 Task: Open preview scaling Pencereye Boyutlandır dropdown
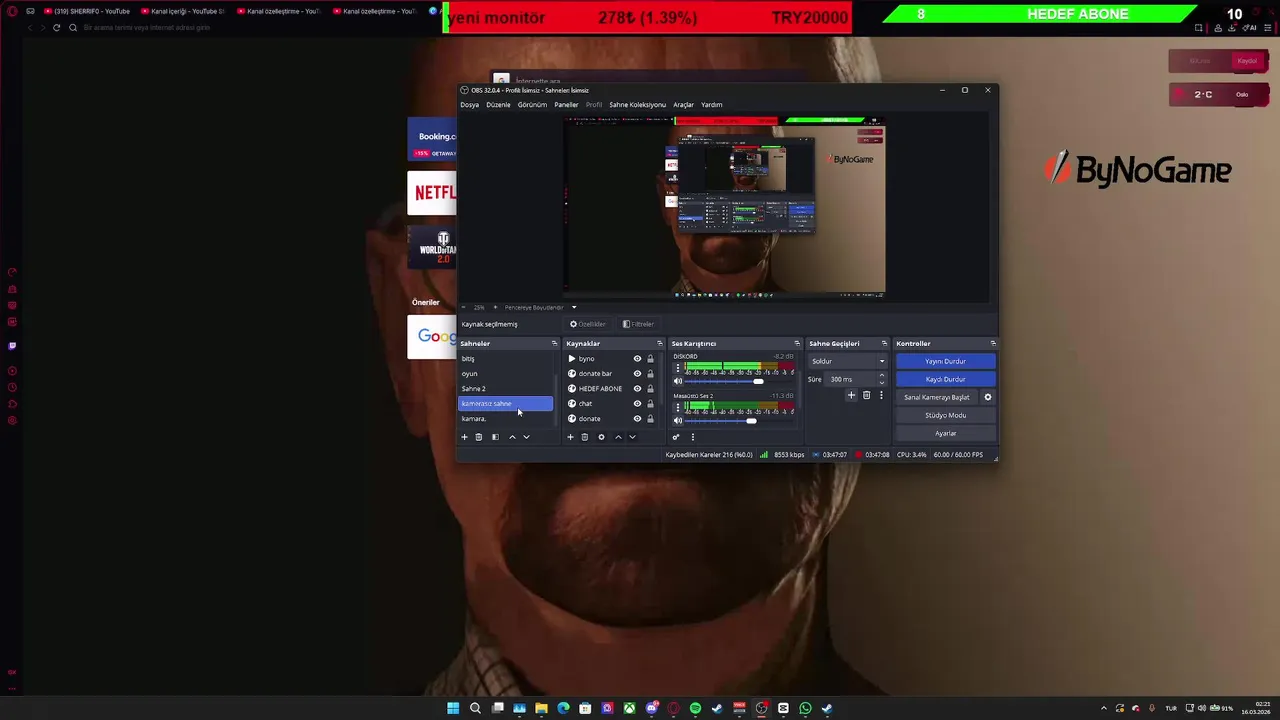540,307
